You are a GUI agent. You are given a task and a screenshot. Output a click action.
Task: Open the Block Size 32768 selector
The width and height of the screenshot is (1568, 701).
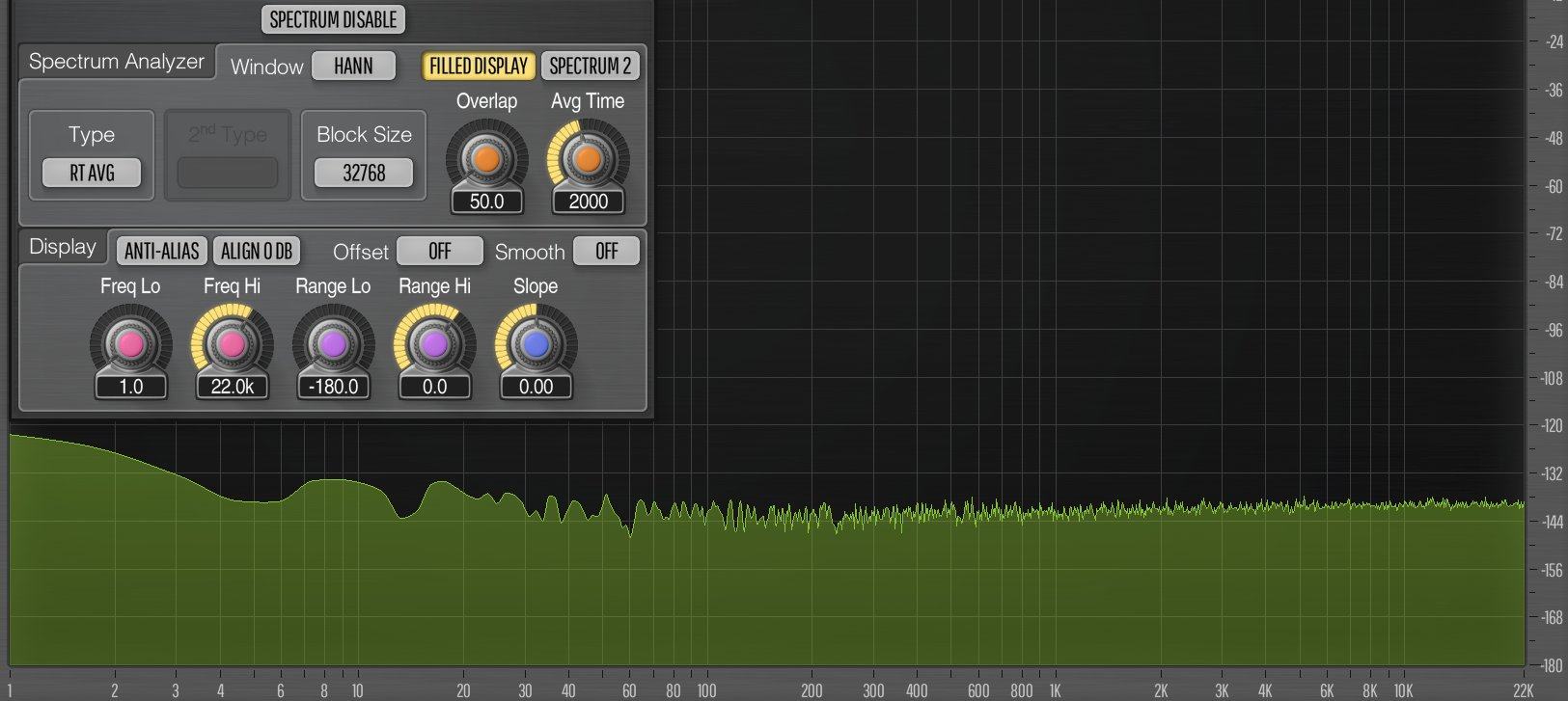pyautogui.click(x=364, y=174)
